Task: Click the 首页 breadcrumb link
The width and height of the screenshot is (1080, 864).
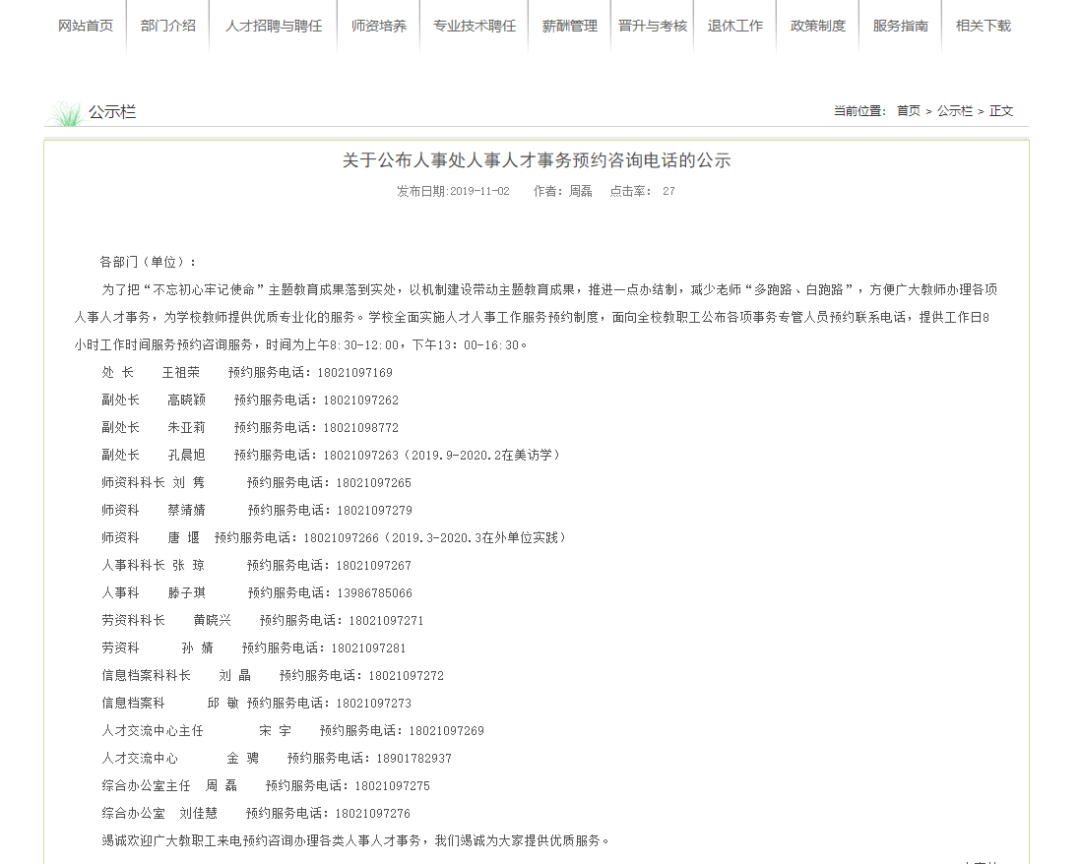Action: 908,111
